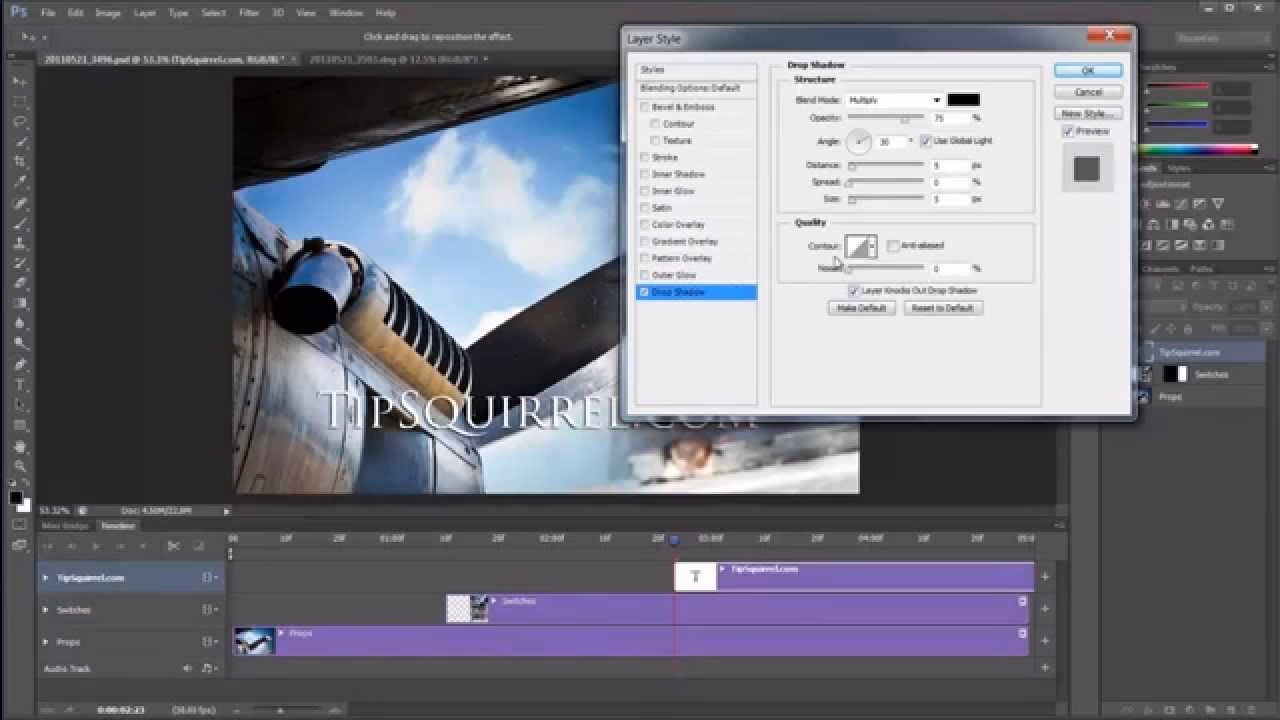
Task: Expand the TipSquirrel.com video track
Action: (x=44, y=577)
